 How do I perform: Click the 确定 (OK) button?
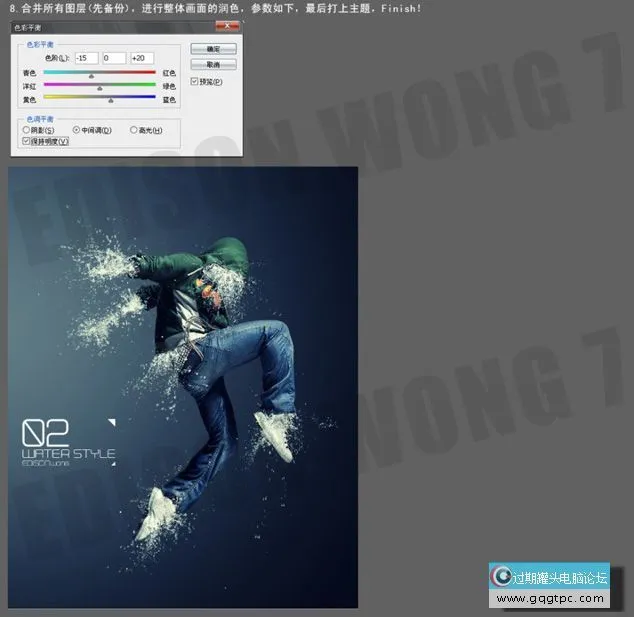pyautogui.click(x=213, y=49)
